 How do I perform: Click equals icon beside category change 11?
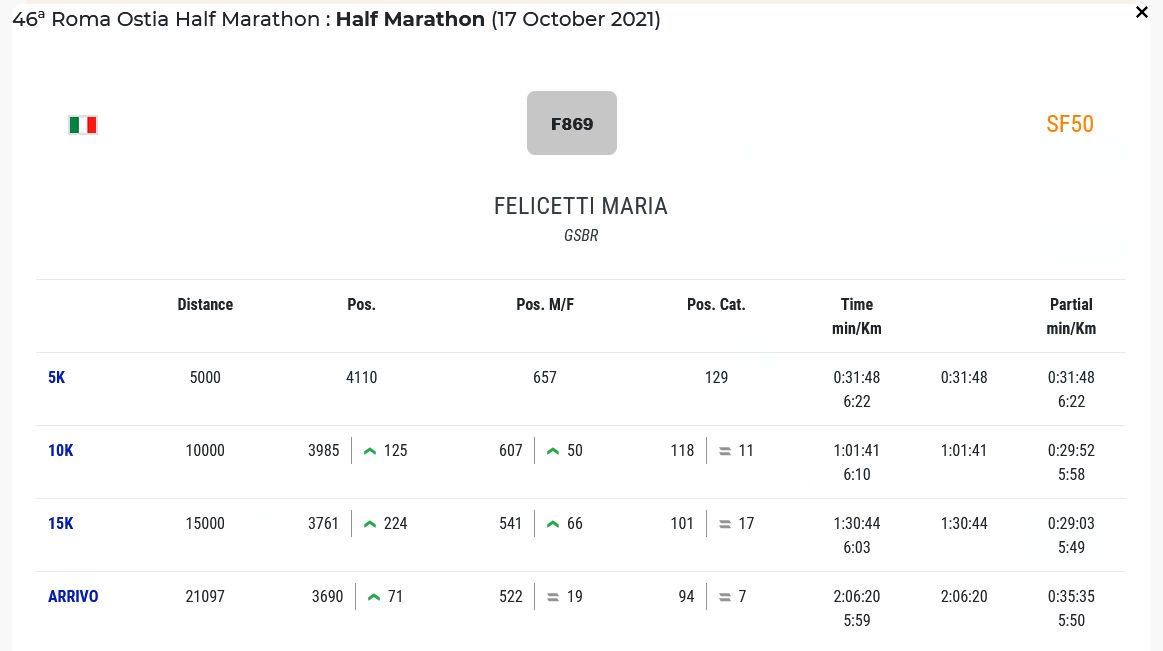tap(725, 451)
